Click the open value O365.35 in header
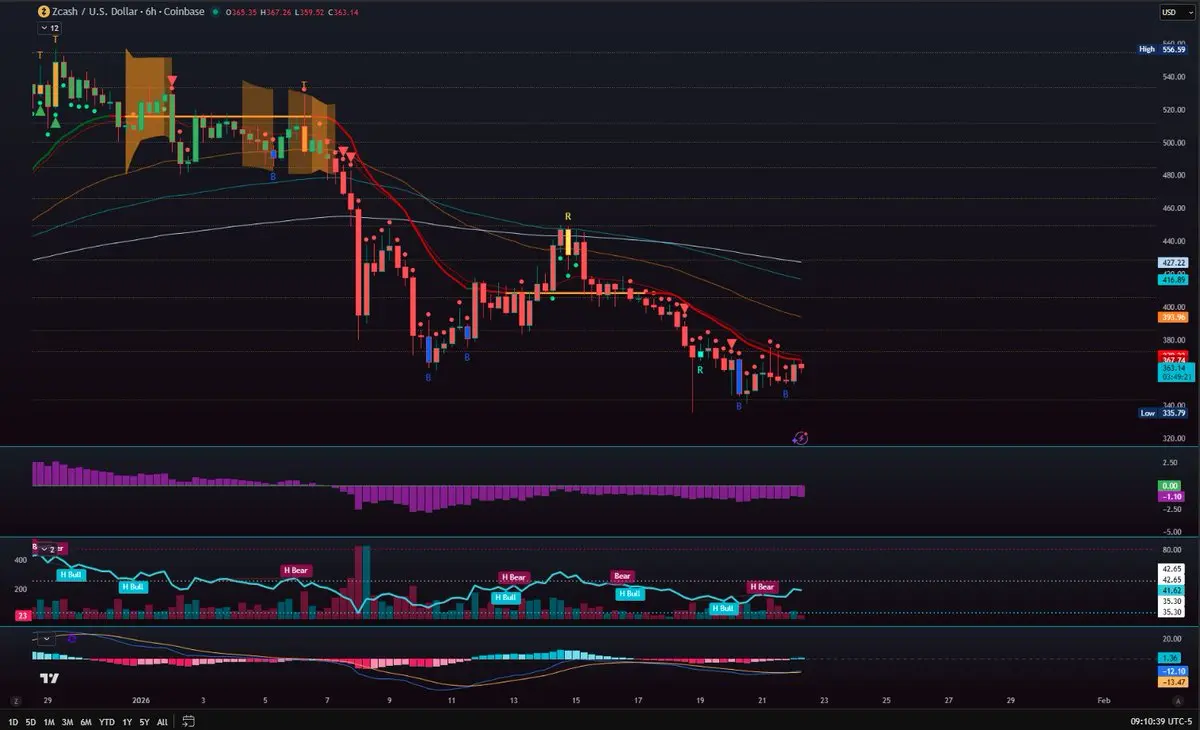 242,12
